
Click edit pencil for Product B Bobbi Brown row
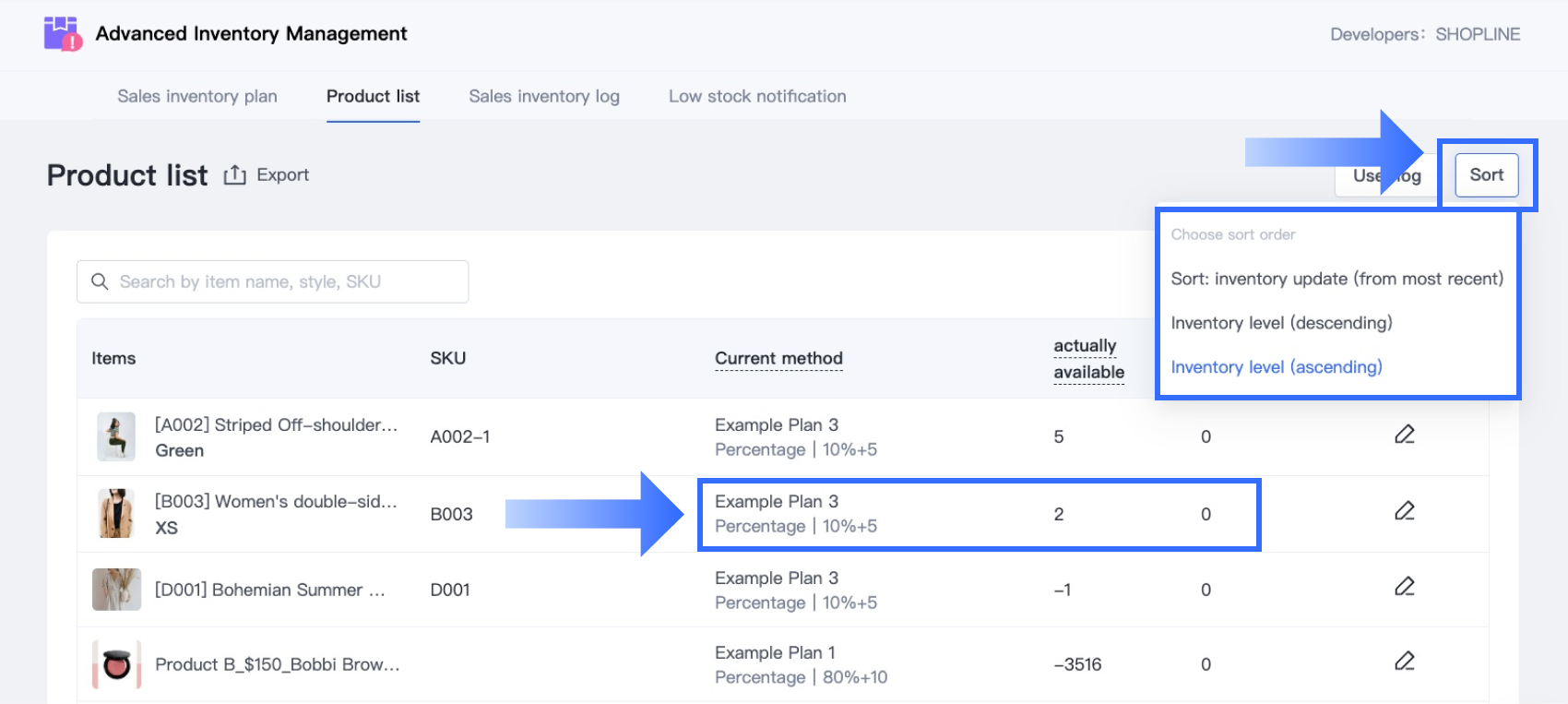point(1404,662)
